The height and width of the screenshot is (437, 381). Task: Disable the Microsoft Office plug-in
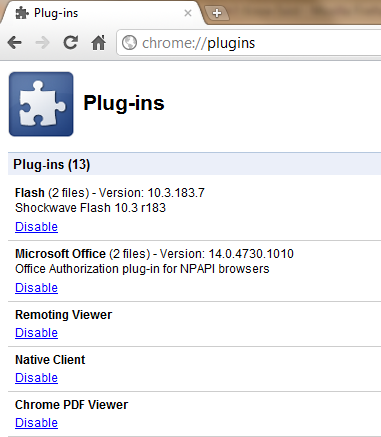[36, 288]
